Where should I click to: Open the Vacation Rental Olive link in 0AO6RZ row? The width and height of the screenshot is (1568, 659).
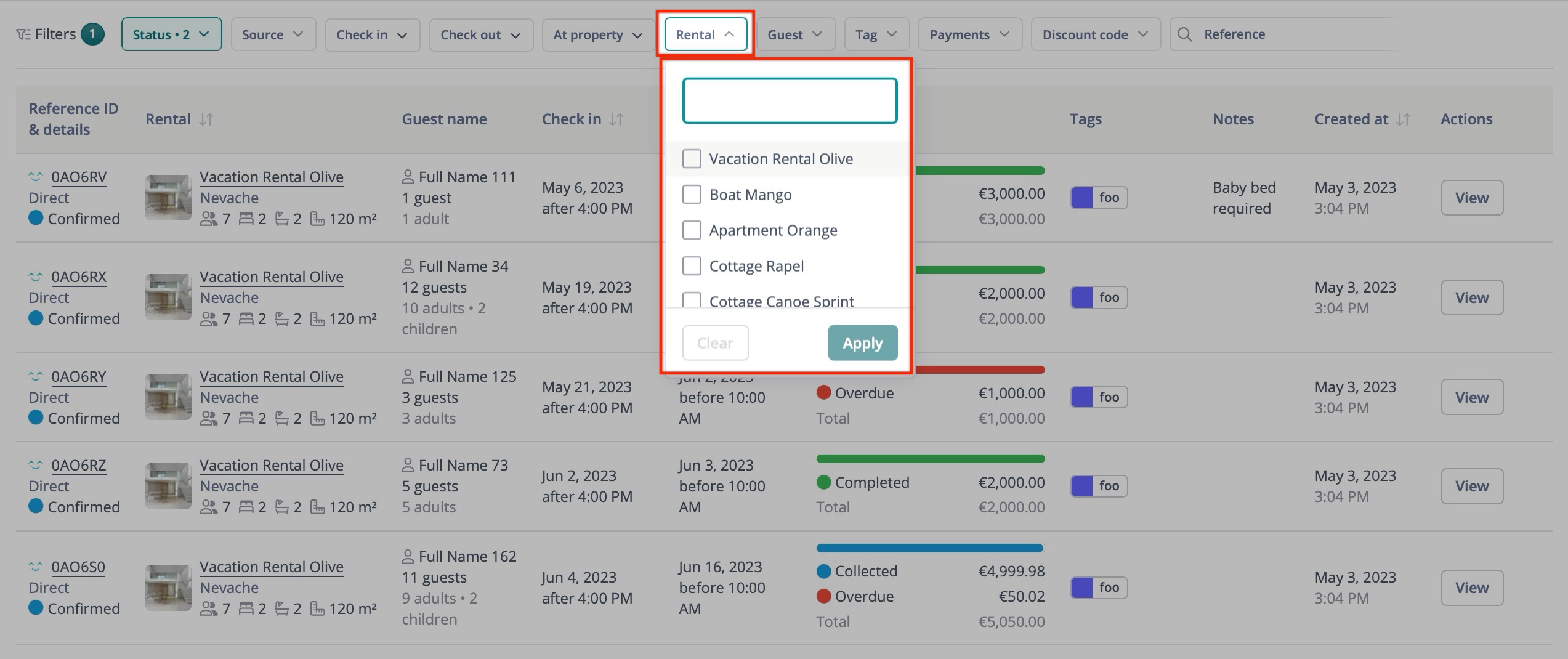(x=271, y=465)
